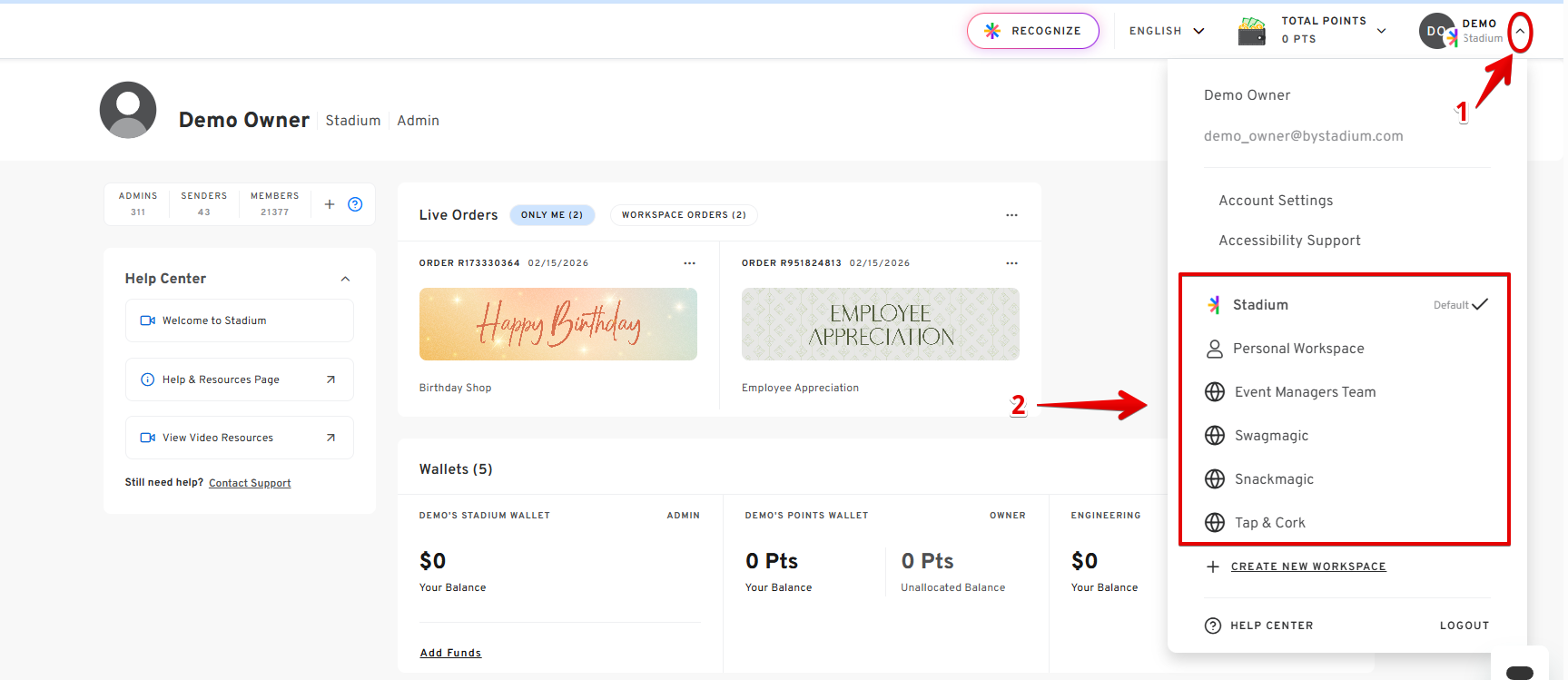Screen dimensions: 1568x680
Task: Expand the Total Points dropdown
Action: (1381, 31)
